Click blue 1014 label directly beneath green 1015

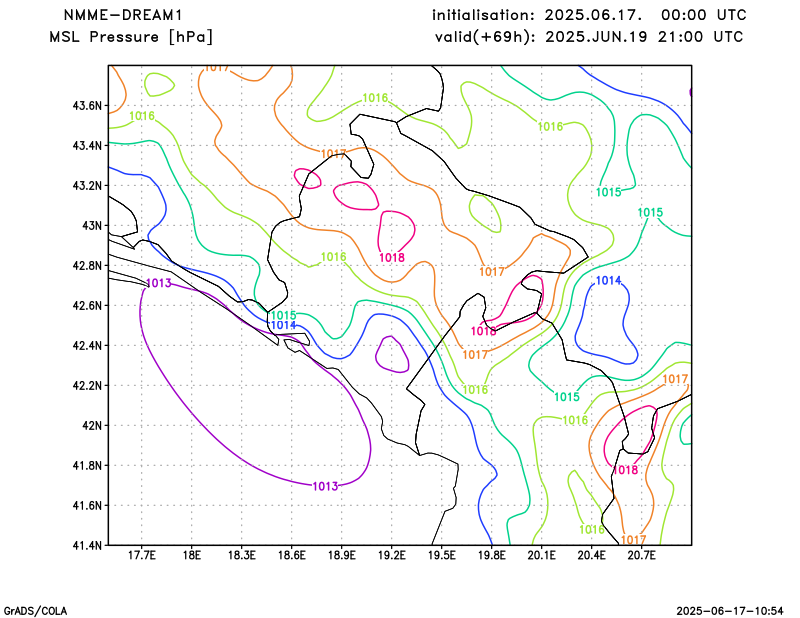coord(284,325)
